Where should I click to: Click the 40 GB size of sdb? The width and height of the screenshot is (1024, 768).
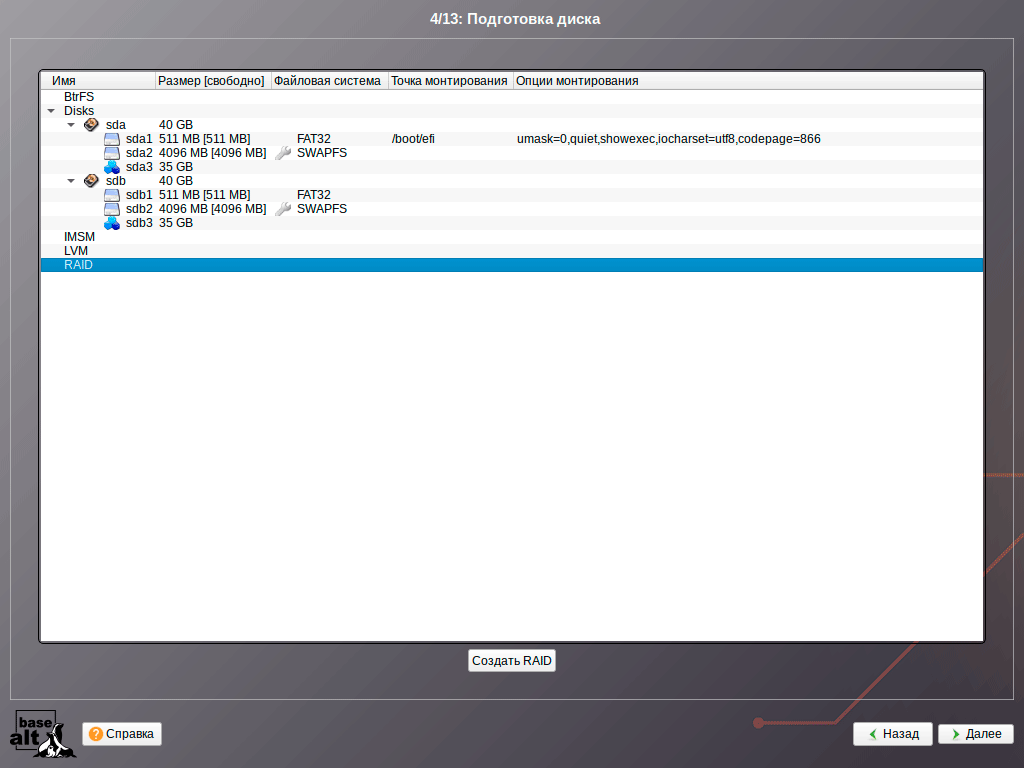[176, 181]
